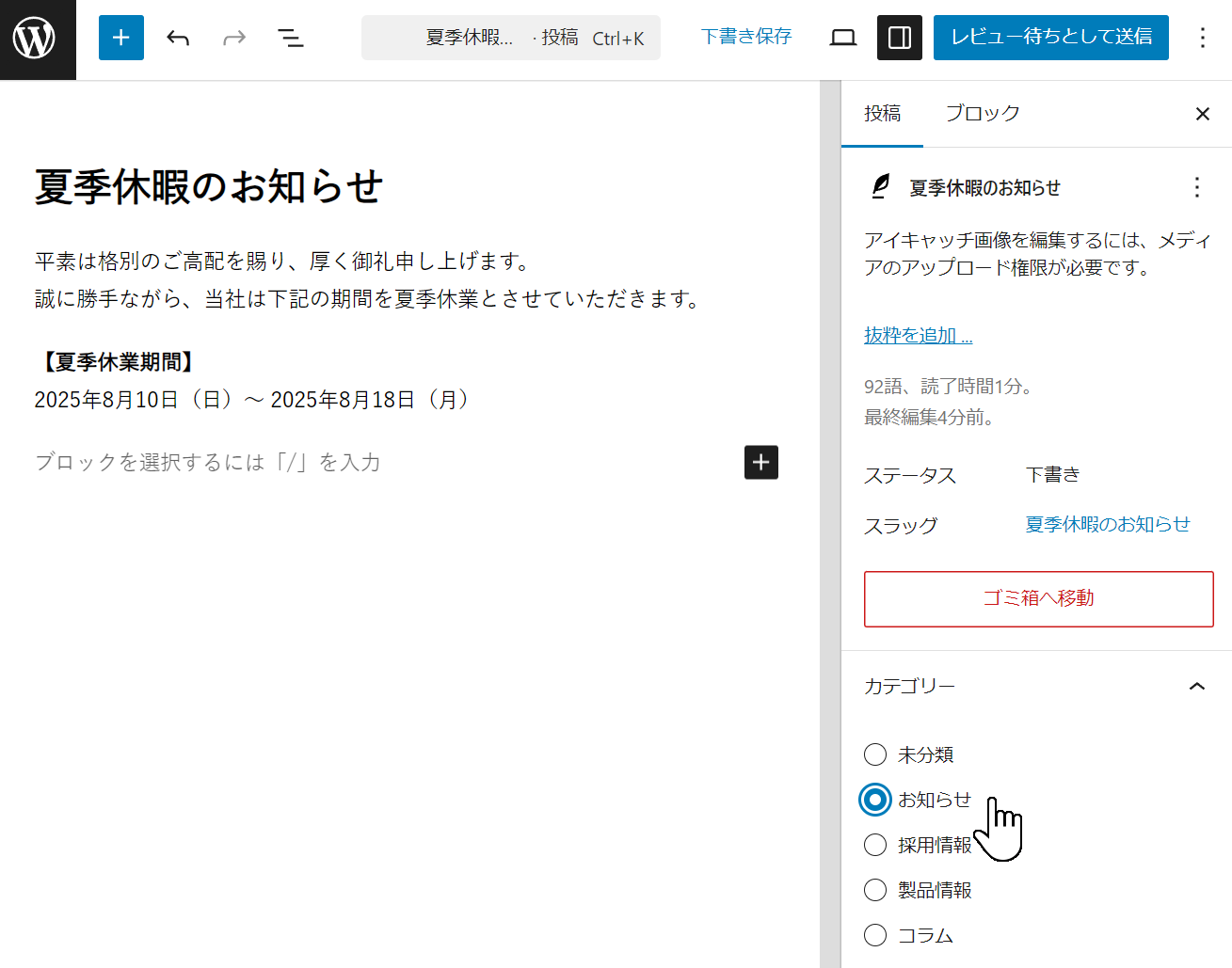Screen dimensions: 1232x968
Task: Select the 未分類 category radio button
Action: coord(875,754)
